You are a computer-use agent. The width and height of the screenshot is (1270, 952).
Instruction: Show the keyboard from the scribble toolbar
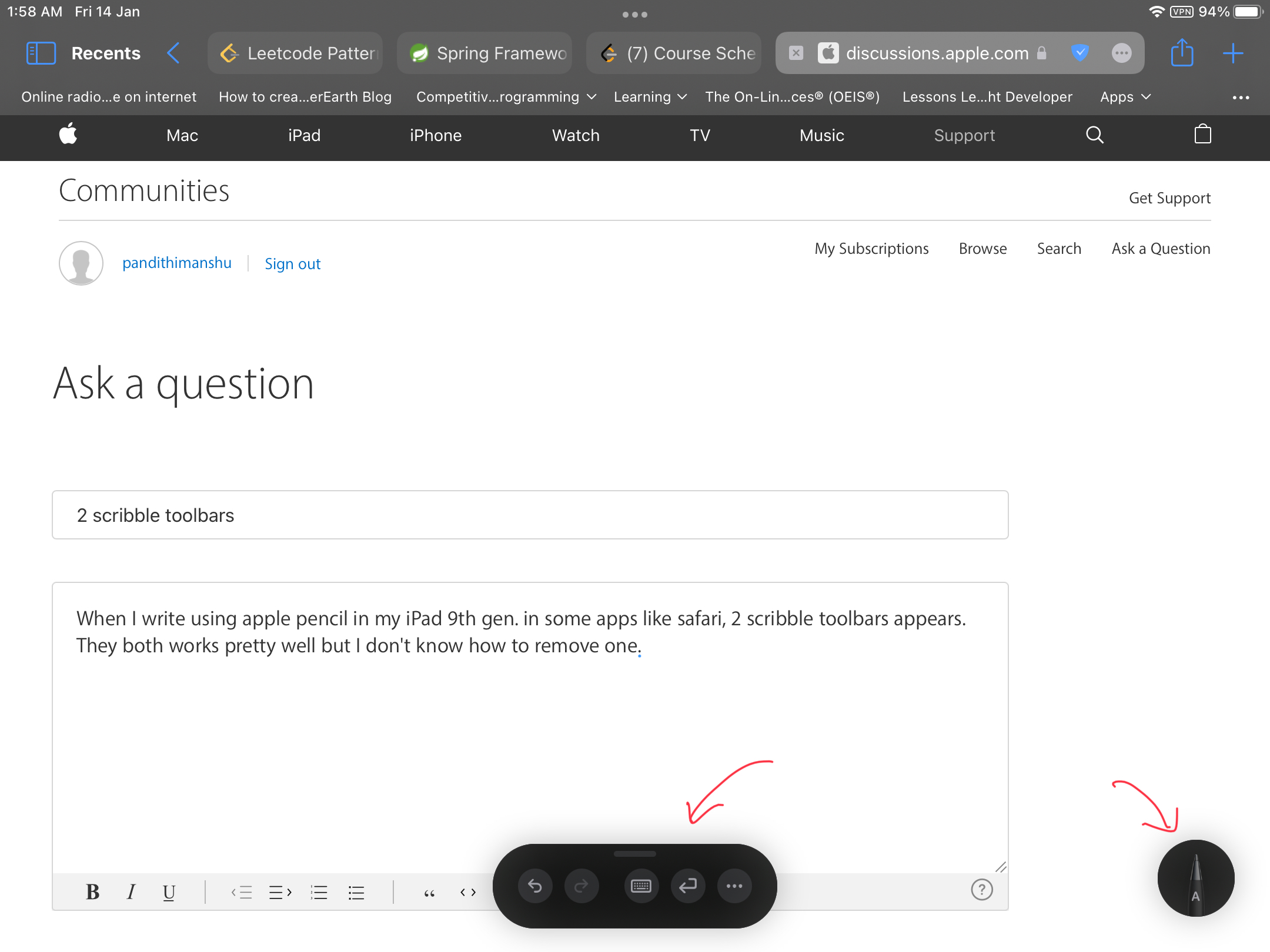click(641, 886)
